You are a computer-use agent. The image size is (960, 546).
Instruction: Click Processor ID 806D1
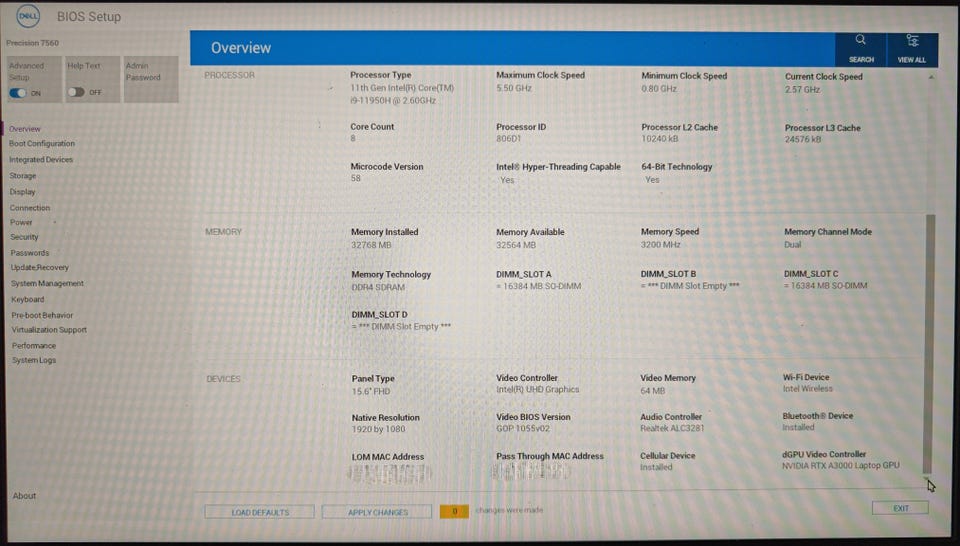click(509, 139)
